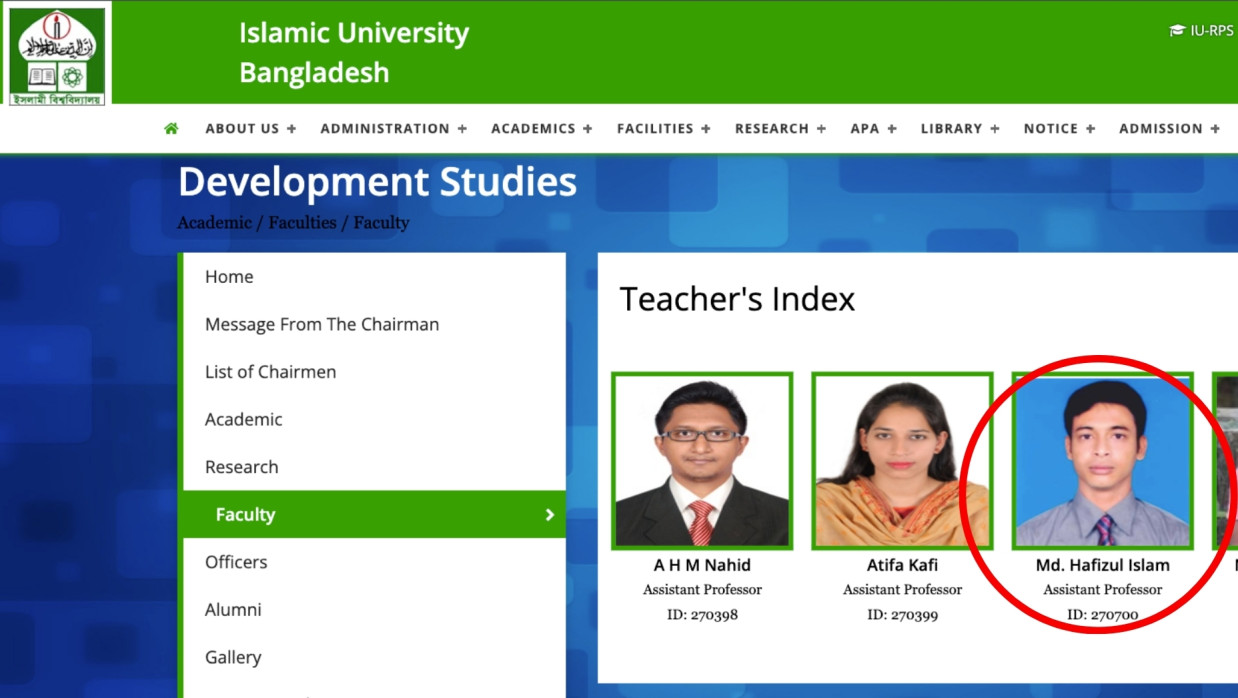The width and height of the screenshot is (1238, 698).
Task: Open Atifa Kafi's profile photo
Action: click(x=902, y=461)
